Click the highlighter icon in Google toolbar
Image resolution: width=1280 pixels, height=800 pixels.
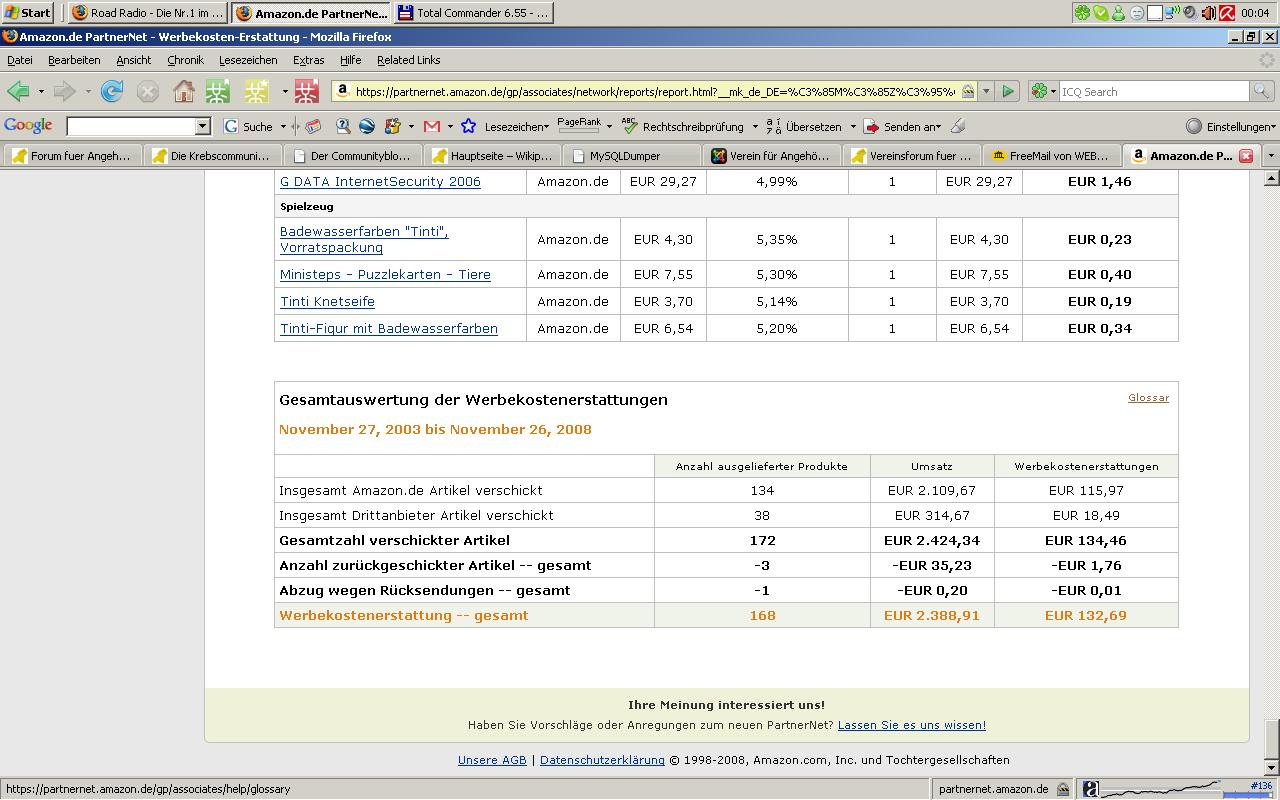pos(958,127)
